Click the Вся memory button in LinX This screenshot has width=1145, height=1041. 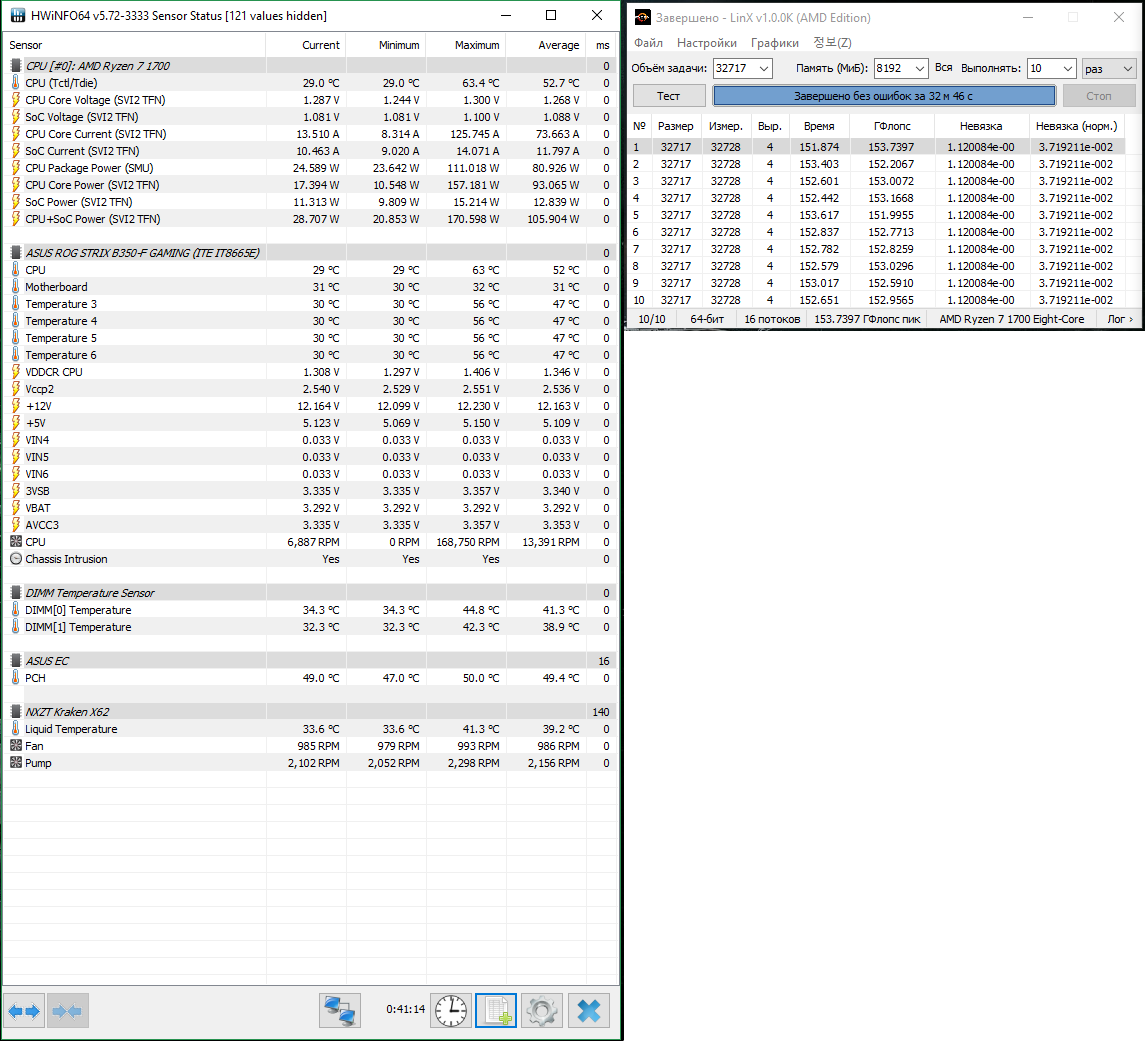click(x=943, y=68)
